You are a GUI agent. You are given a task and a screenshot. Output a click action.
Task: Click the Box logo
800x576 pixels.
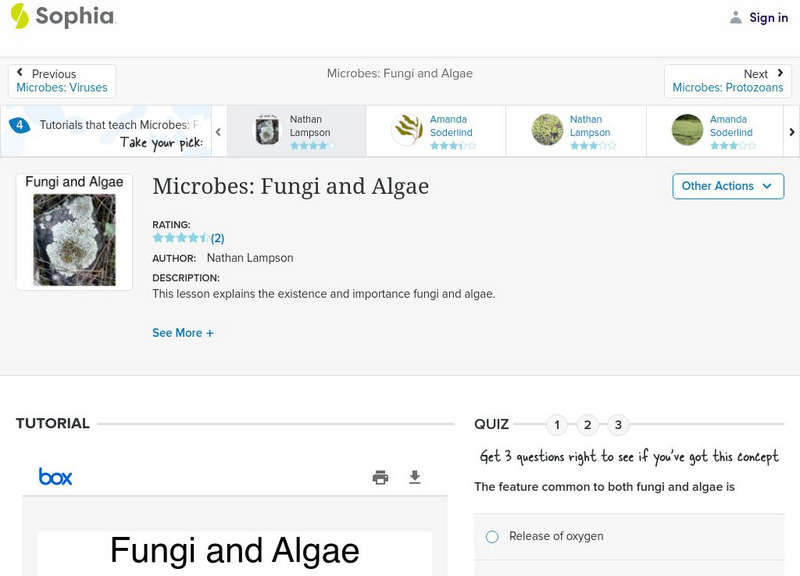(55, 477)
